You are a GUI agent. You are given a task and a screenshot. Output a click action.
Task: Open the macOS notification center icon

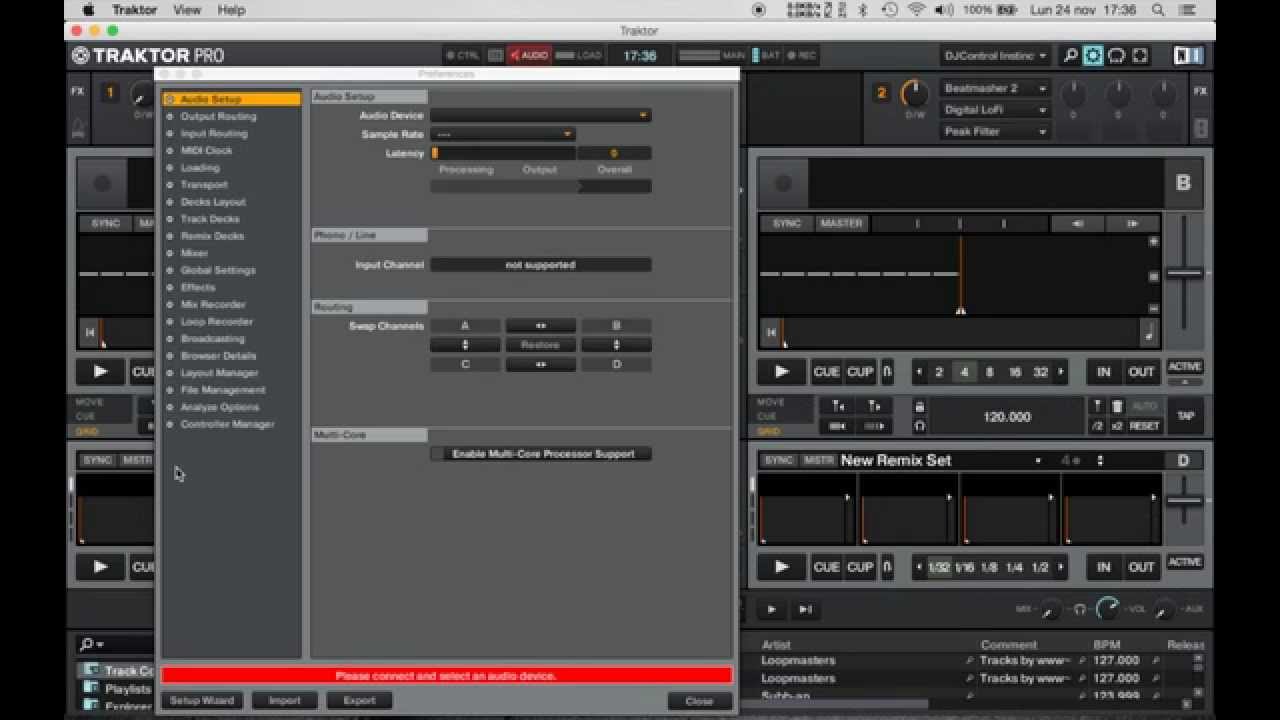(1189, 10)
